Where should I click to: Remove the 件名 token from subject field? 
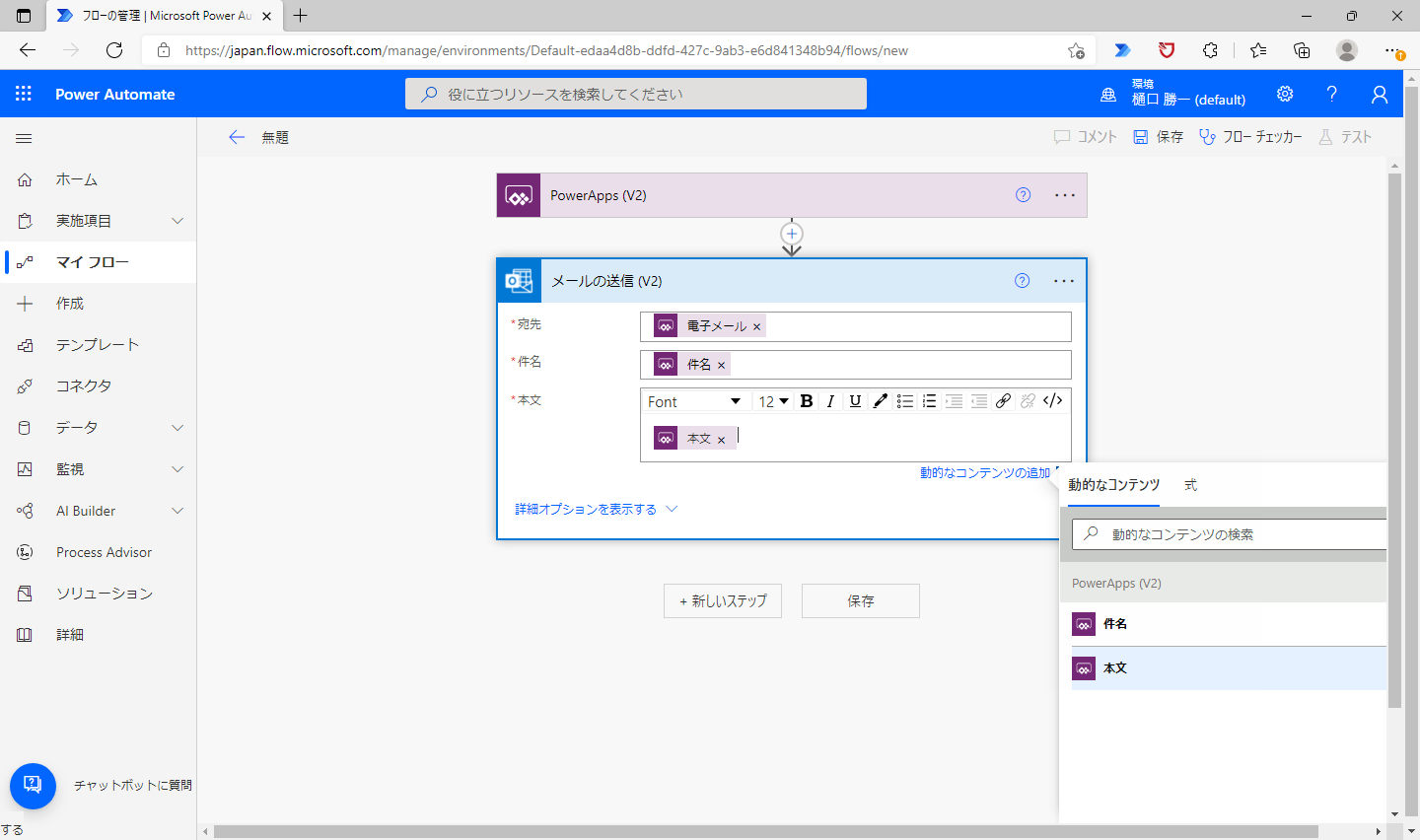[722, 366]
